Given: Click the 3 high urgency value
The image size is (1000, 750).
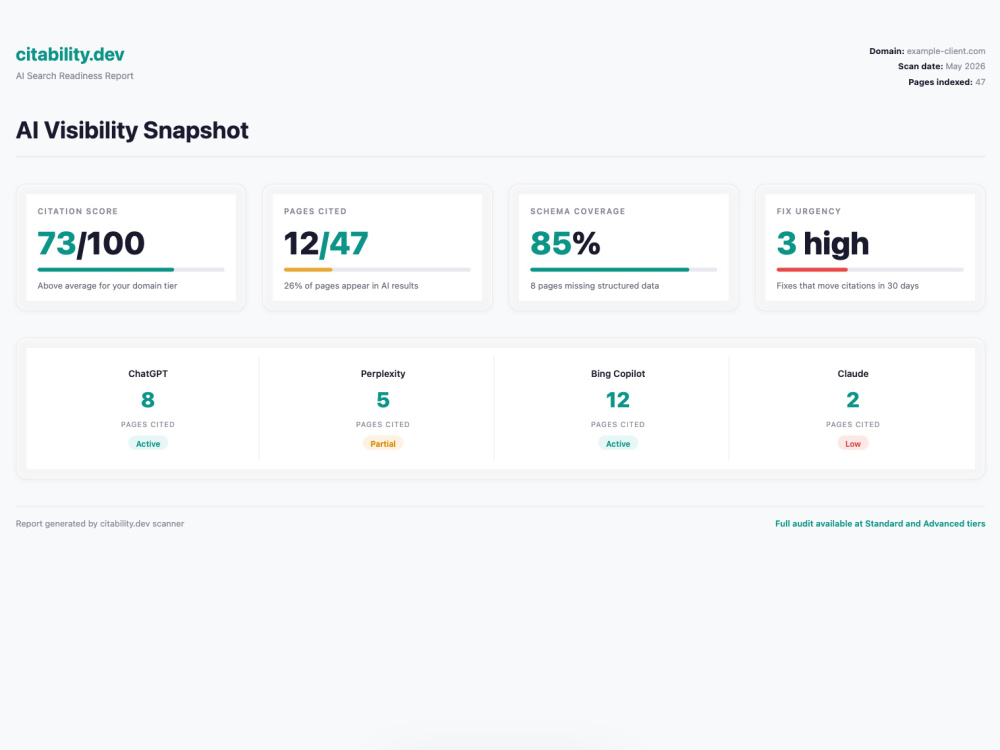Looking at the screenshot, I should 823,244.
